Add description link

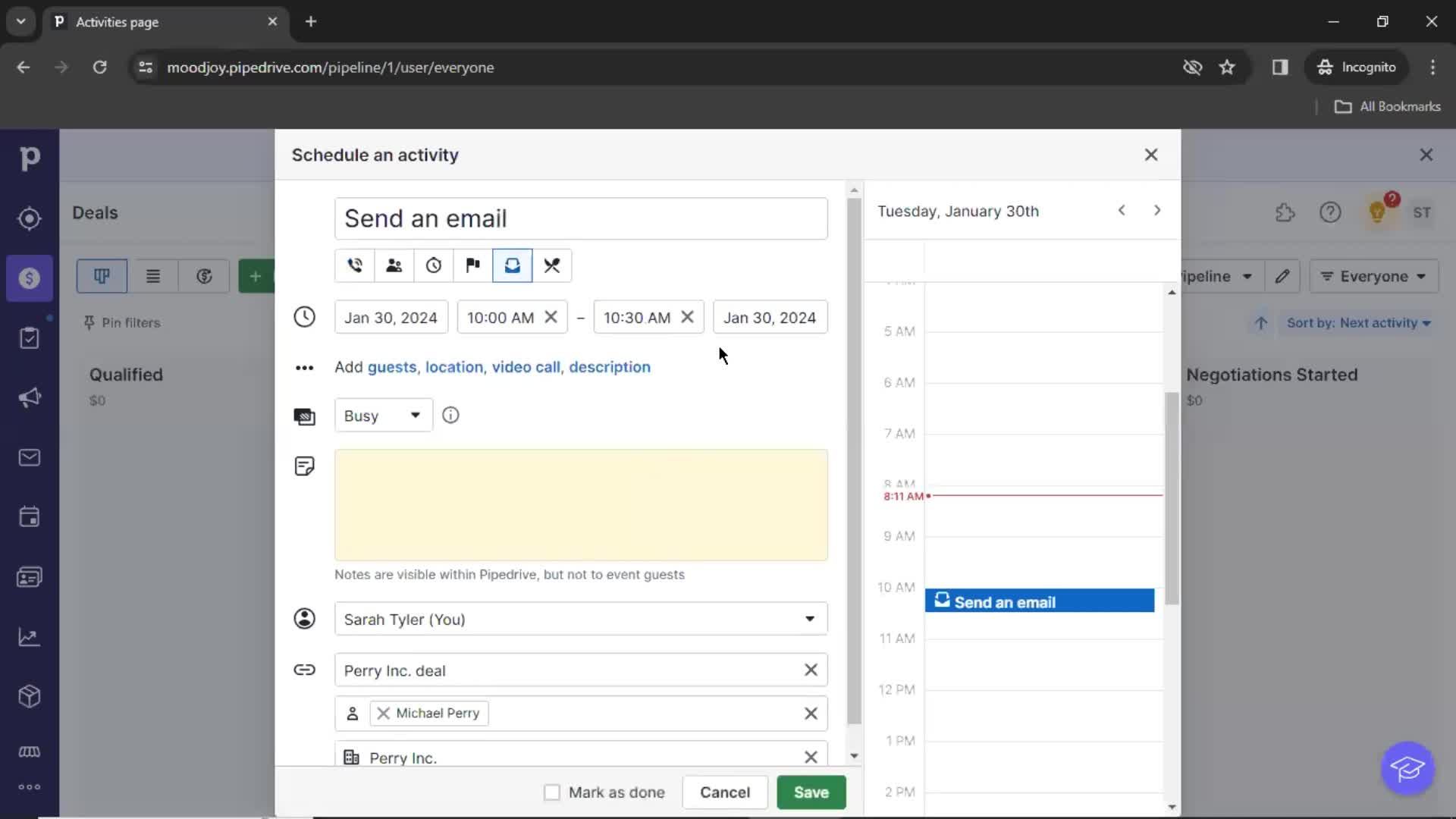point(610,367)
